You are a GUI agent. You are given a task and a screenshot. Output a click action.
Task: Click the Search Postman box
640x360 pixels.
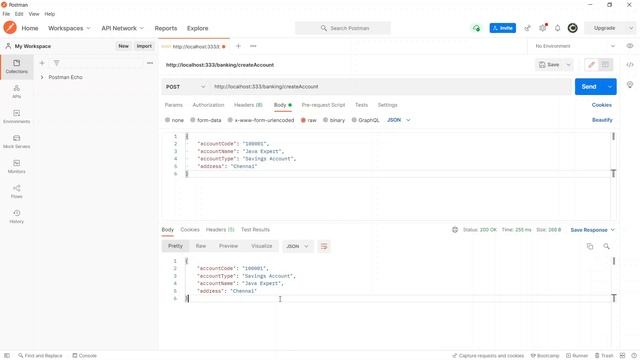tap(343, 28)
